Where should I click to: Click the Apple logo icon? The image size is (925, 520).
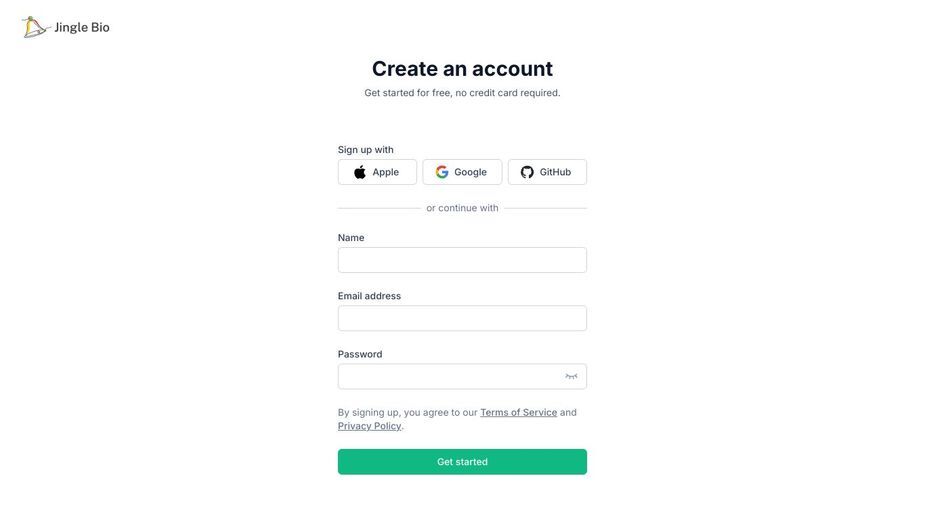360,172
